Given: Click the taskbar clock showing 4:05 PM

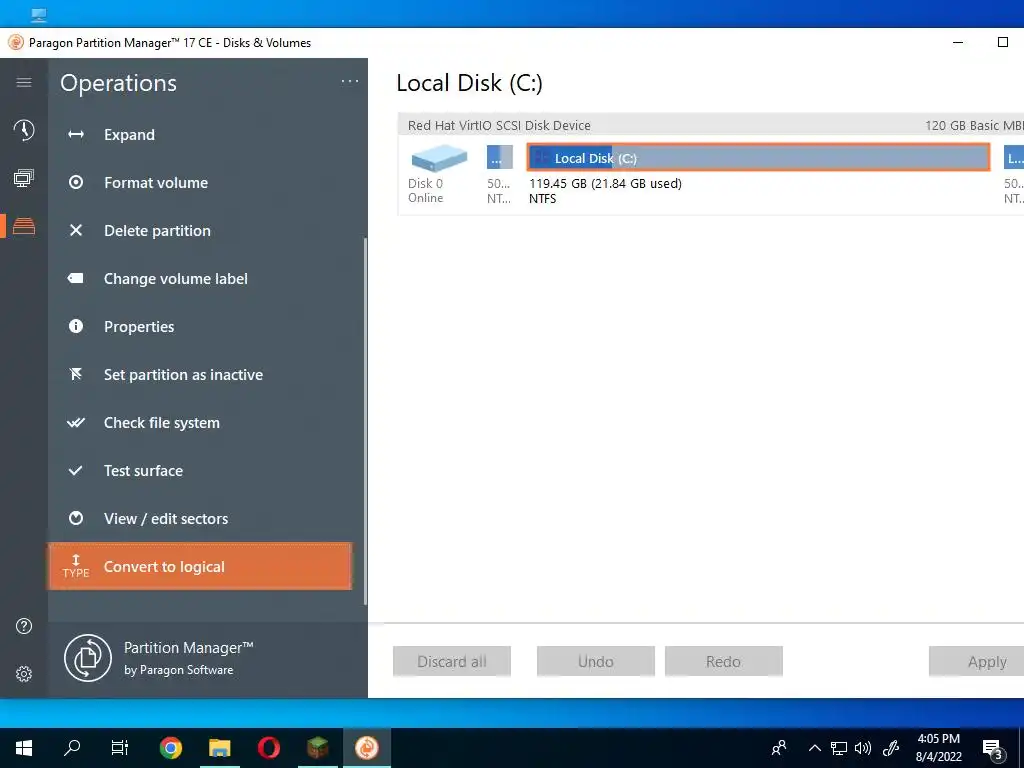Looking at the screenshot, I should click(938, 748).
